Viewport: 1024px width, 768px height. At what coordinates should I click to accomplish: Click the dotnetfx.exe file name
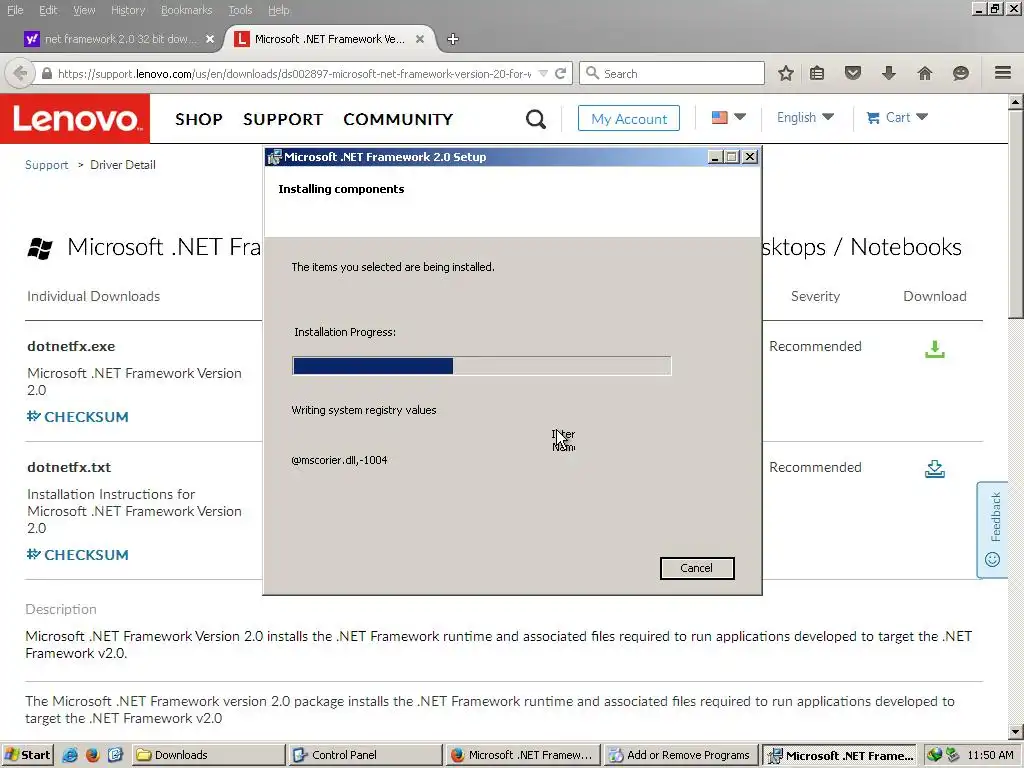coord(71,346)
